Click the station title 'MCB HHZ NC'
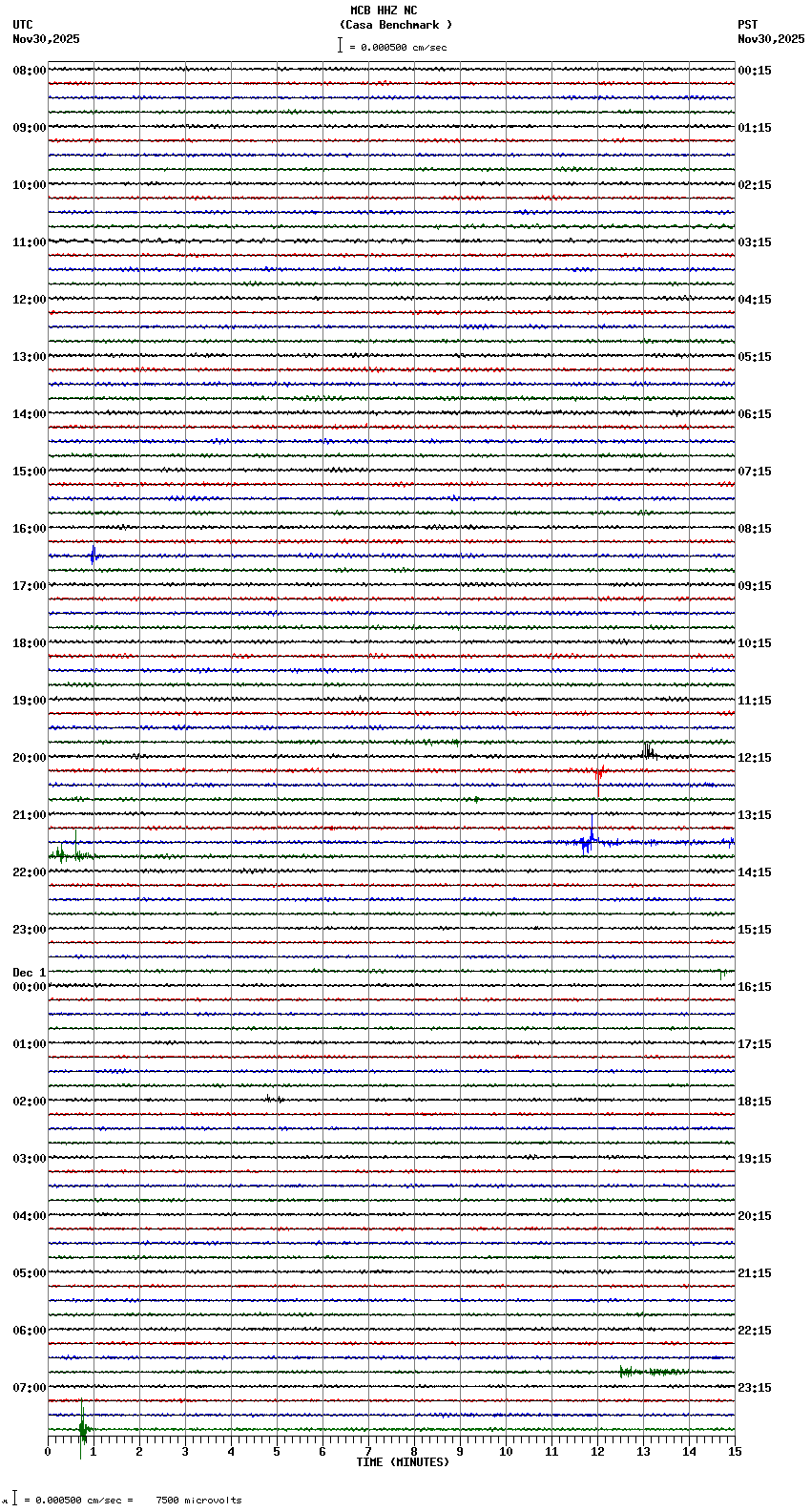811x1512 pixels. (x=384, y=10)
